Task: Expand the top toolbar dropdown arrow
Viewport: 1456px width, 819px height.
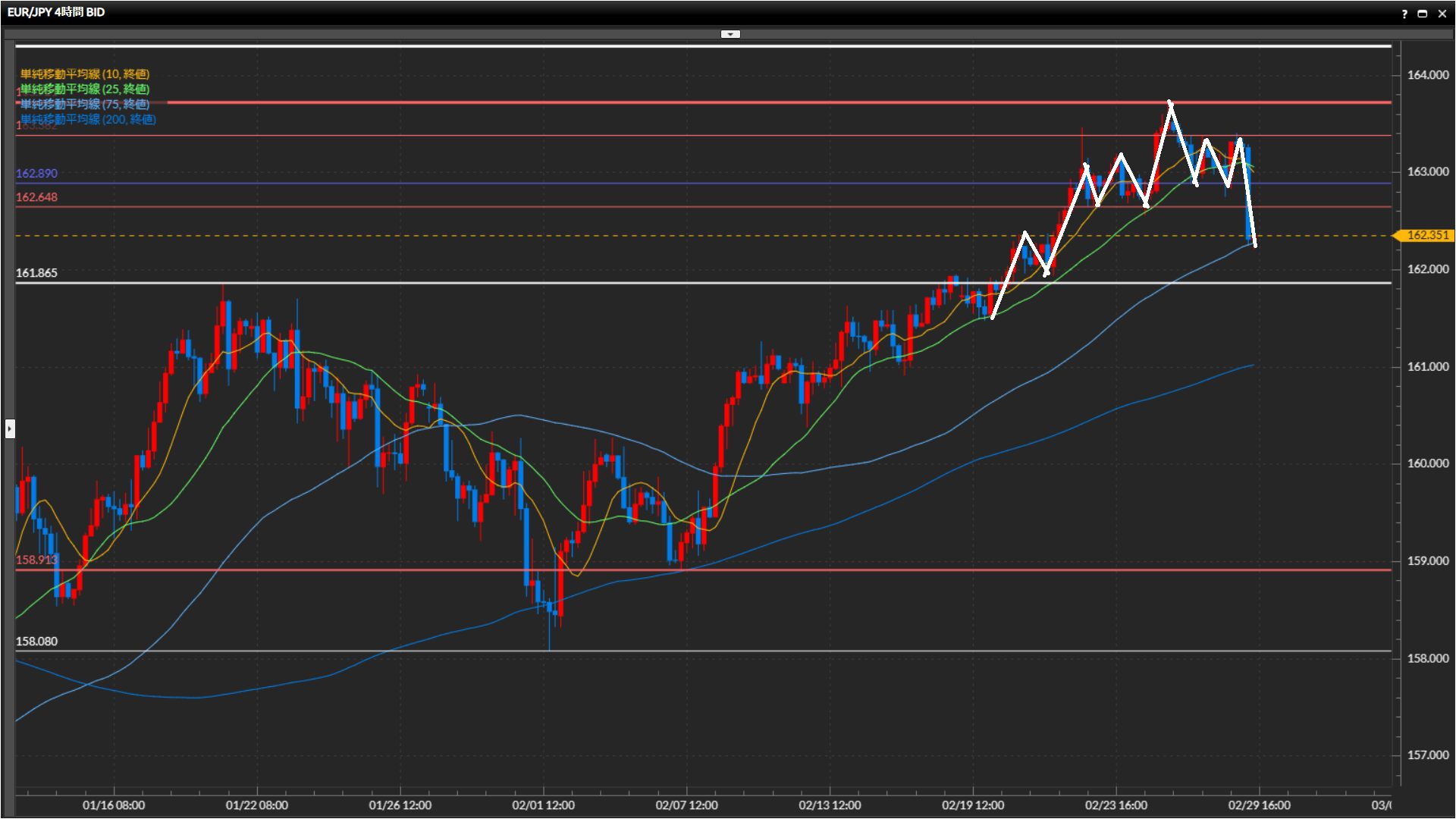Action: point(730,34)
